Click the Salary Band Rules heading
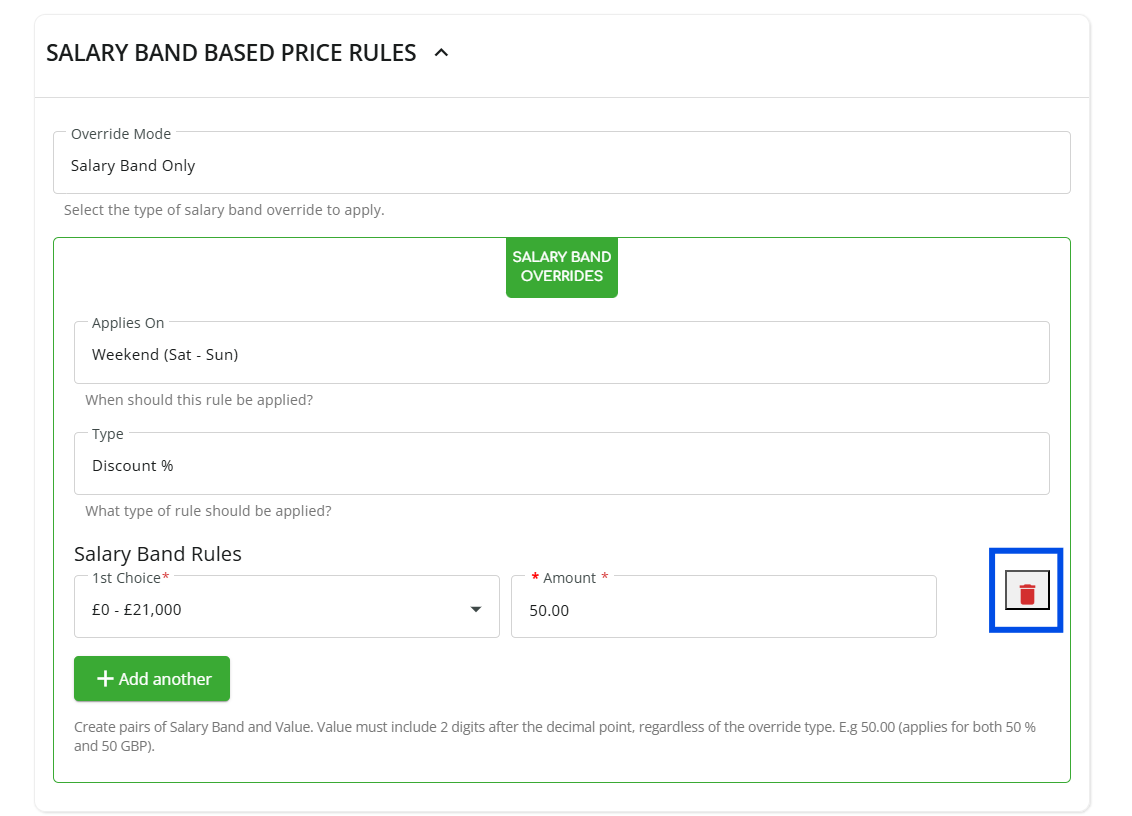The height and width of the screenshot is (816, 1132). pos(158,554)
